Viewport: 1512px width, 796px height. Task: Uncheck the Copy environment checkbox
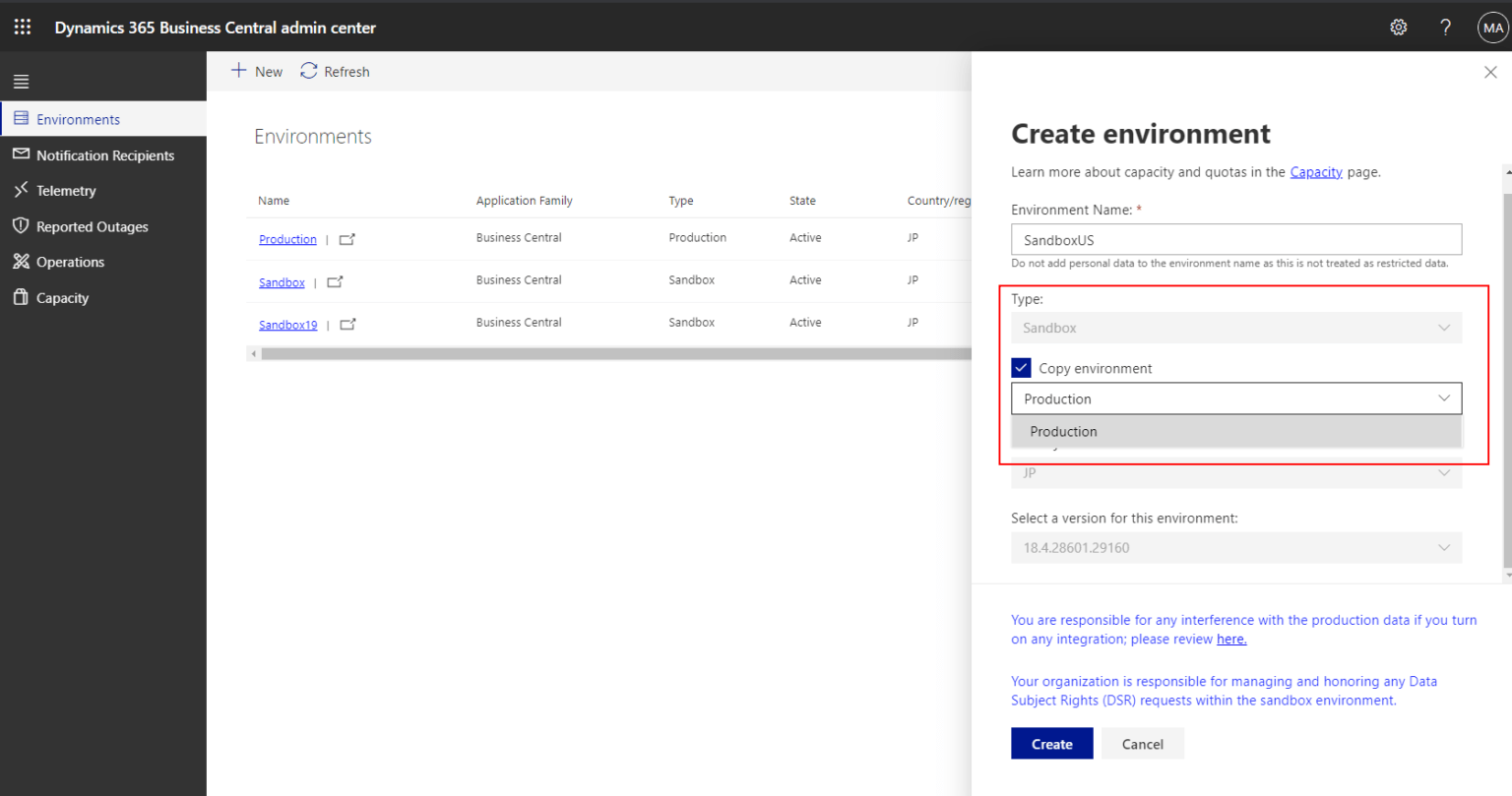(1021, 367)
